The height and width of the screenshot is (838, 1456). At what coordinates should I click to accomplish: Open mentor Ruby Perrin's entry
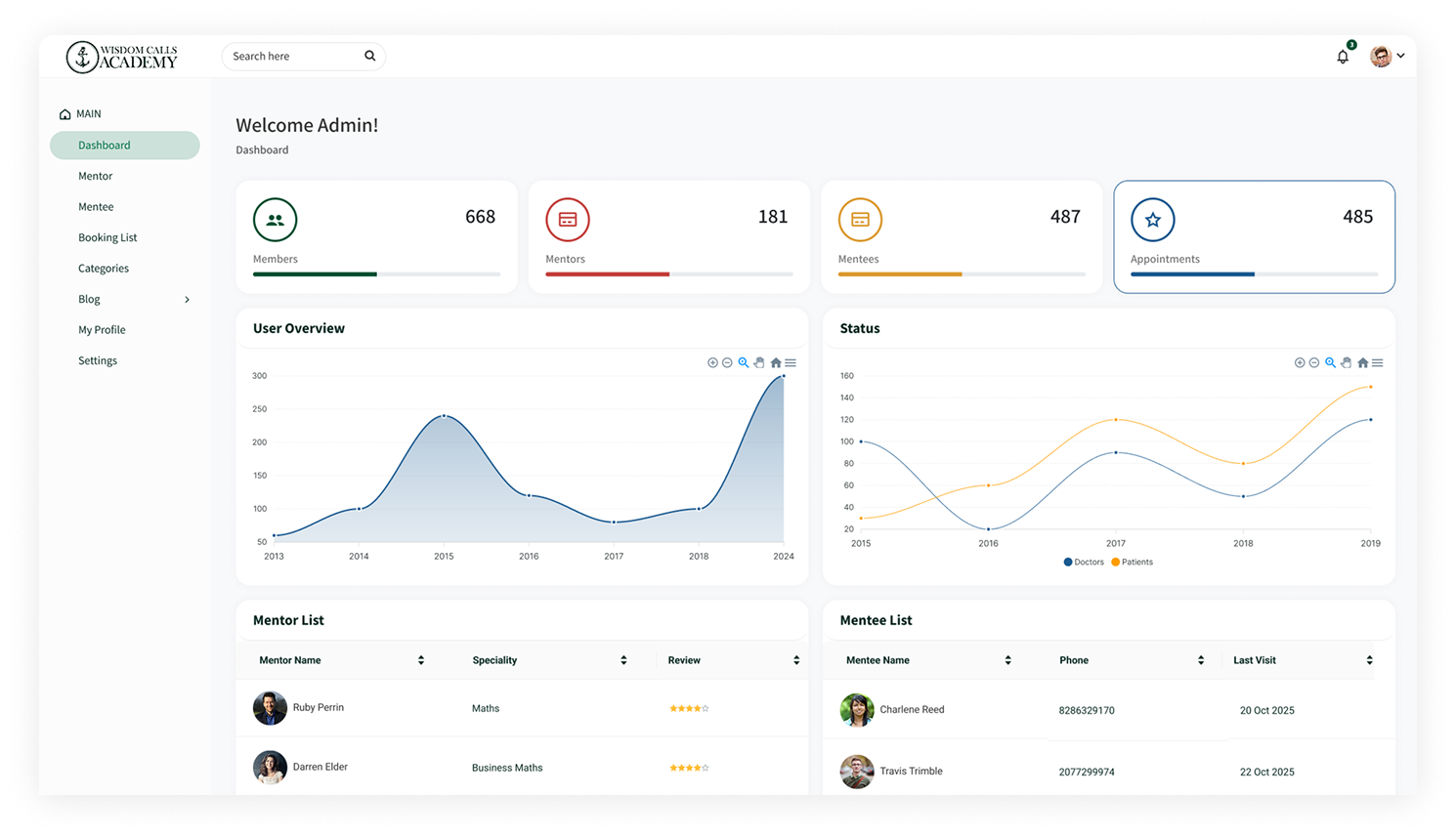318,707
